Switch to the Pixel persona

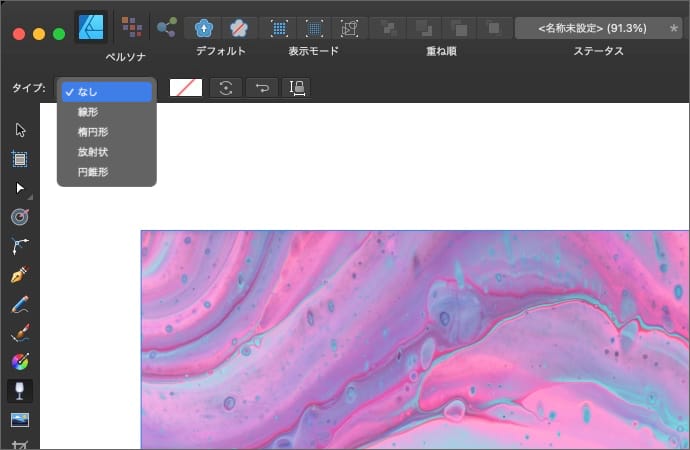(131, 27)
